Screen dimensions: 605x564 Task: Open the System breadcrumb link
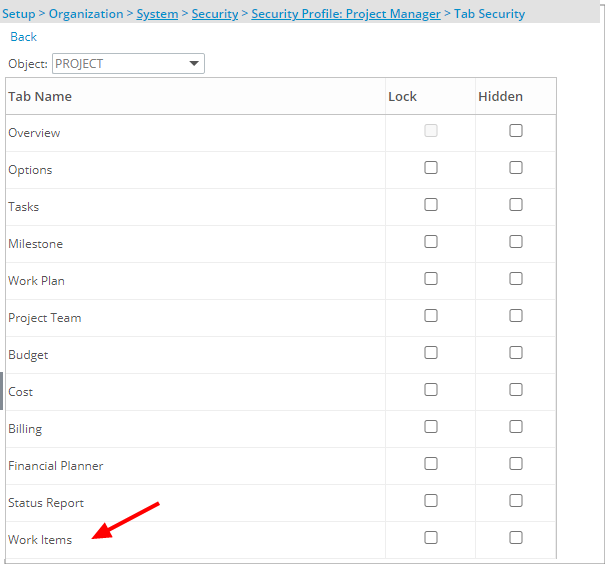click(x=157, y=14)
